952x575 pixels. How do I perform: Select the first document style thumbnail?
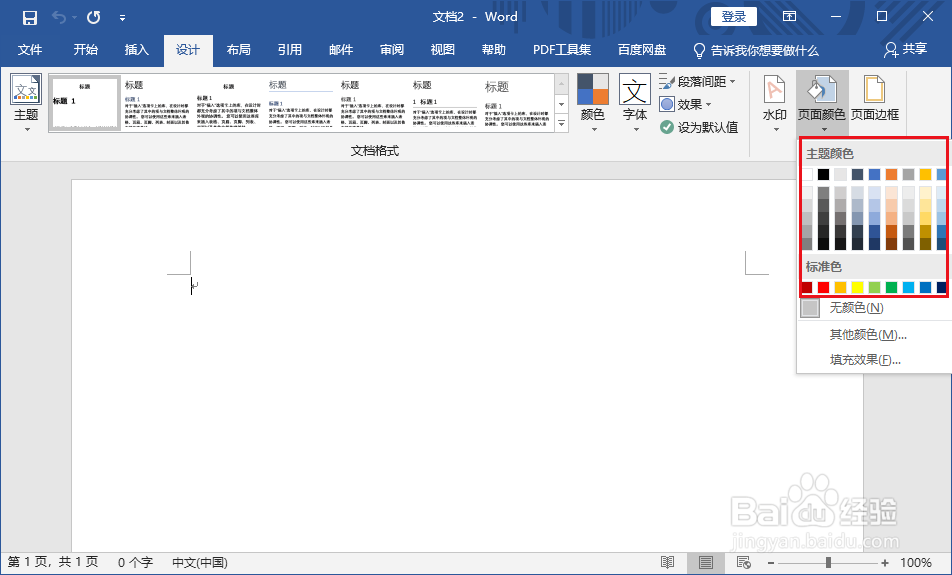(85, 103)
